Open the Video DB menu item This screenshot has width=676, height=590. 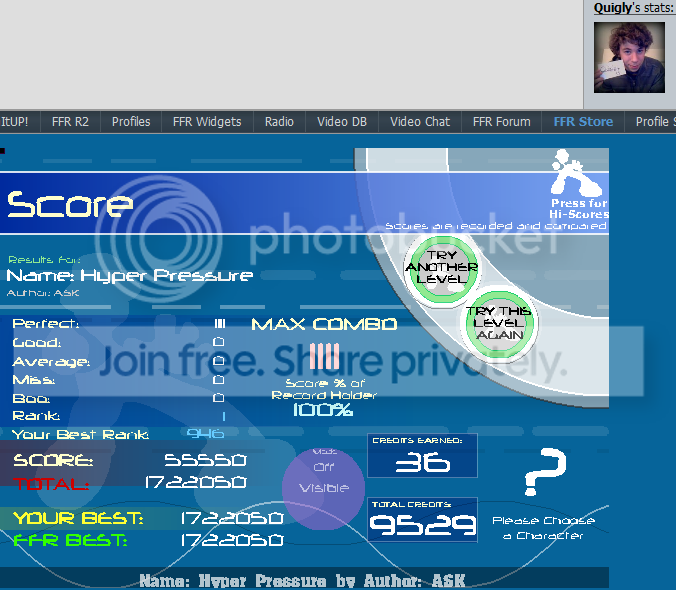(x=342, y=122)
